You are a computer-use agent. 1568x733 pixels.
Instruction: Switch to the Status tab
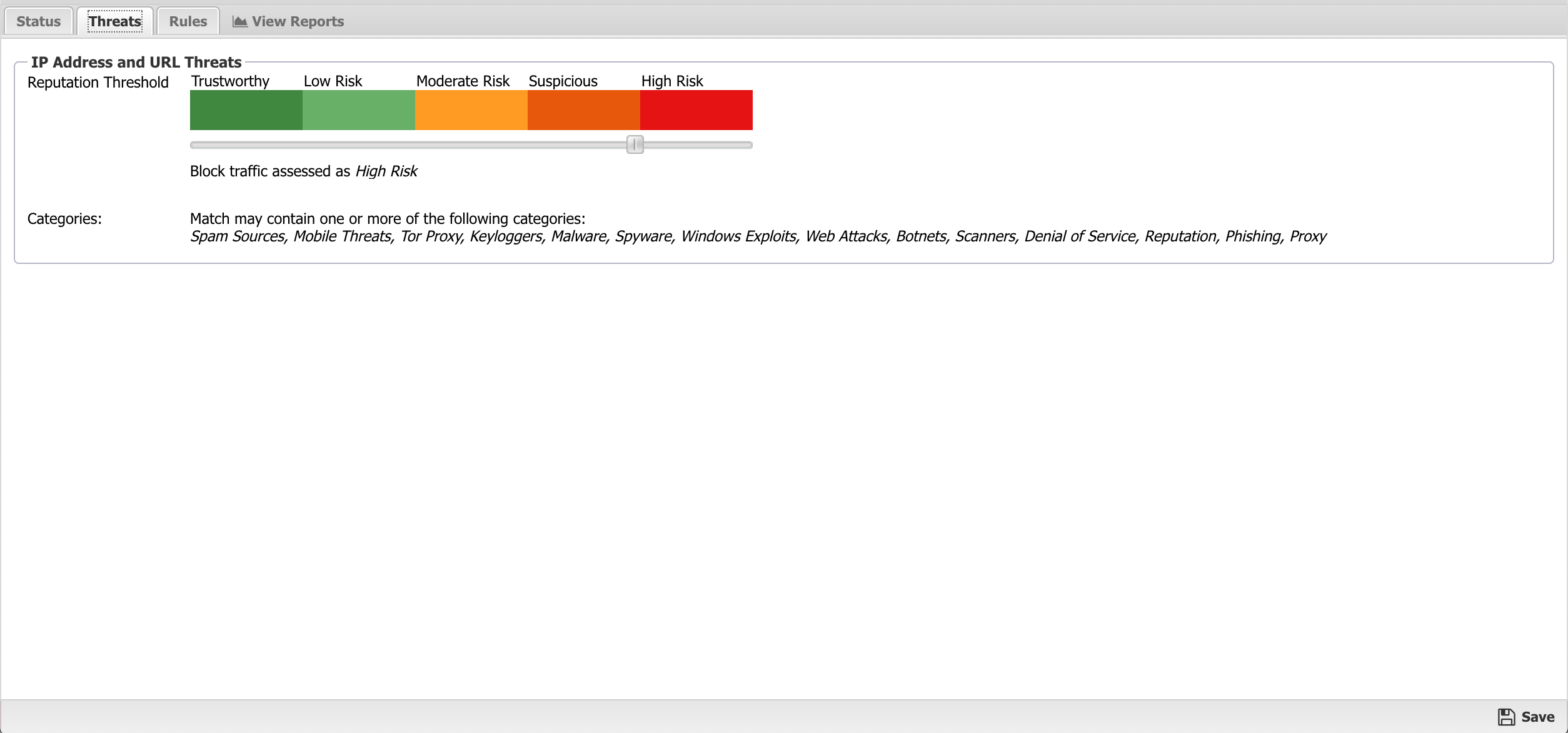(39, 21)
